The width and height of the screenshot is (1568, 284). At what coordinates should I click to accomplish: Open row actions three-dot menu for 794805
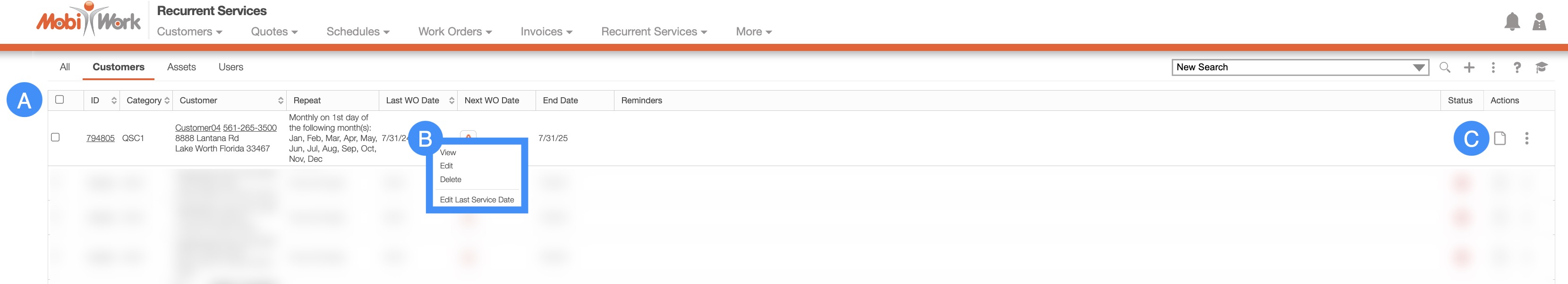[1526, 139]
